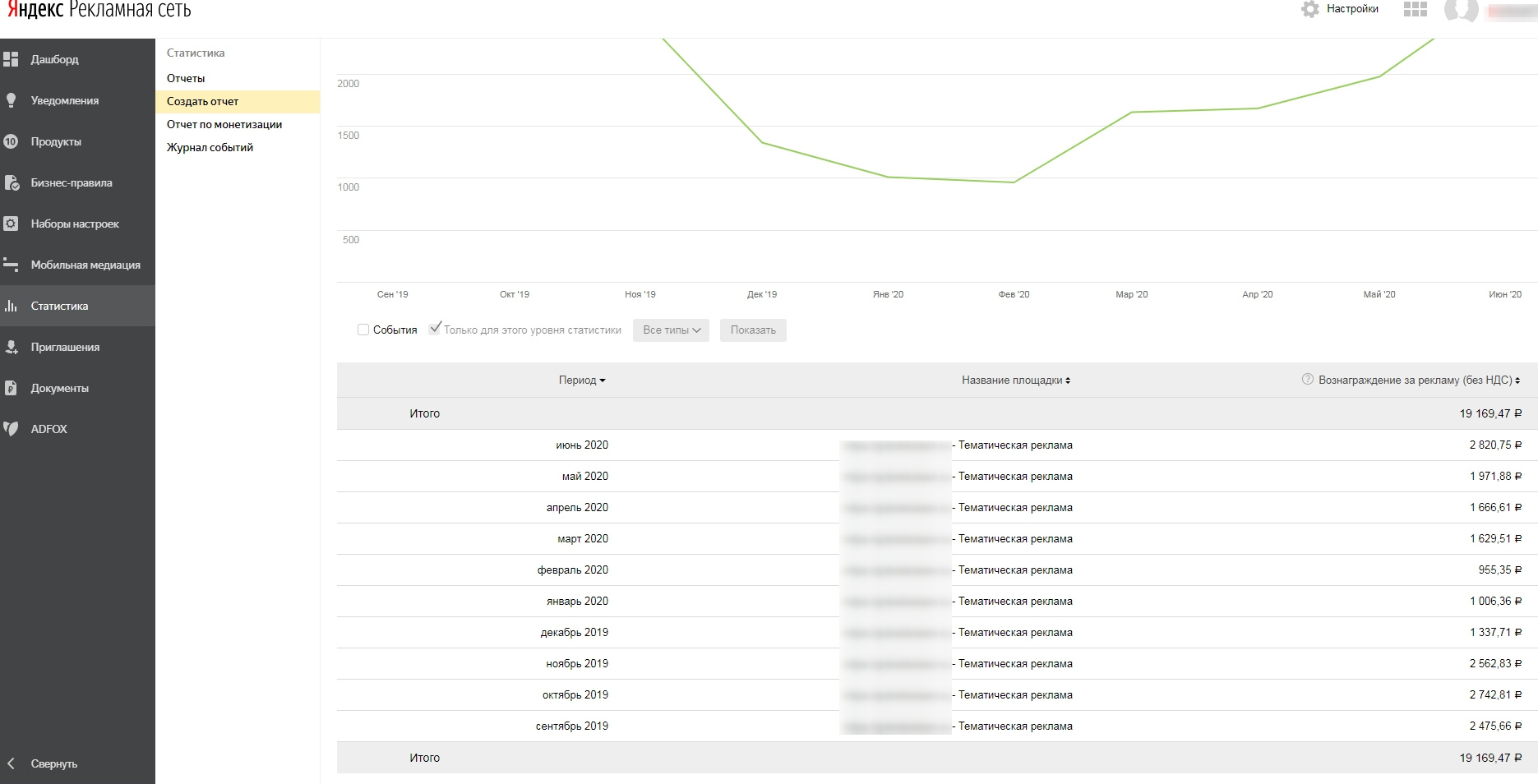This screenshot has width=1538, height=784.
Task: Click the Notifications lightbulb icon
Action: [11, 100]
